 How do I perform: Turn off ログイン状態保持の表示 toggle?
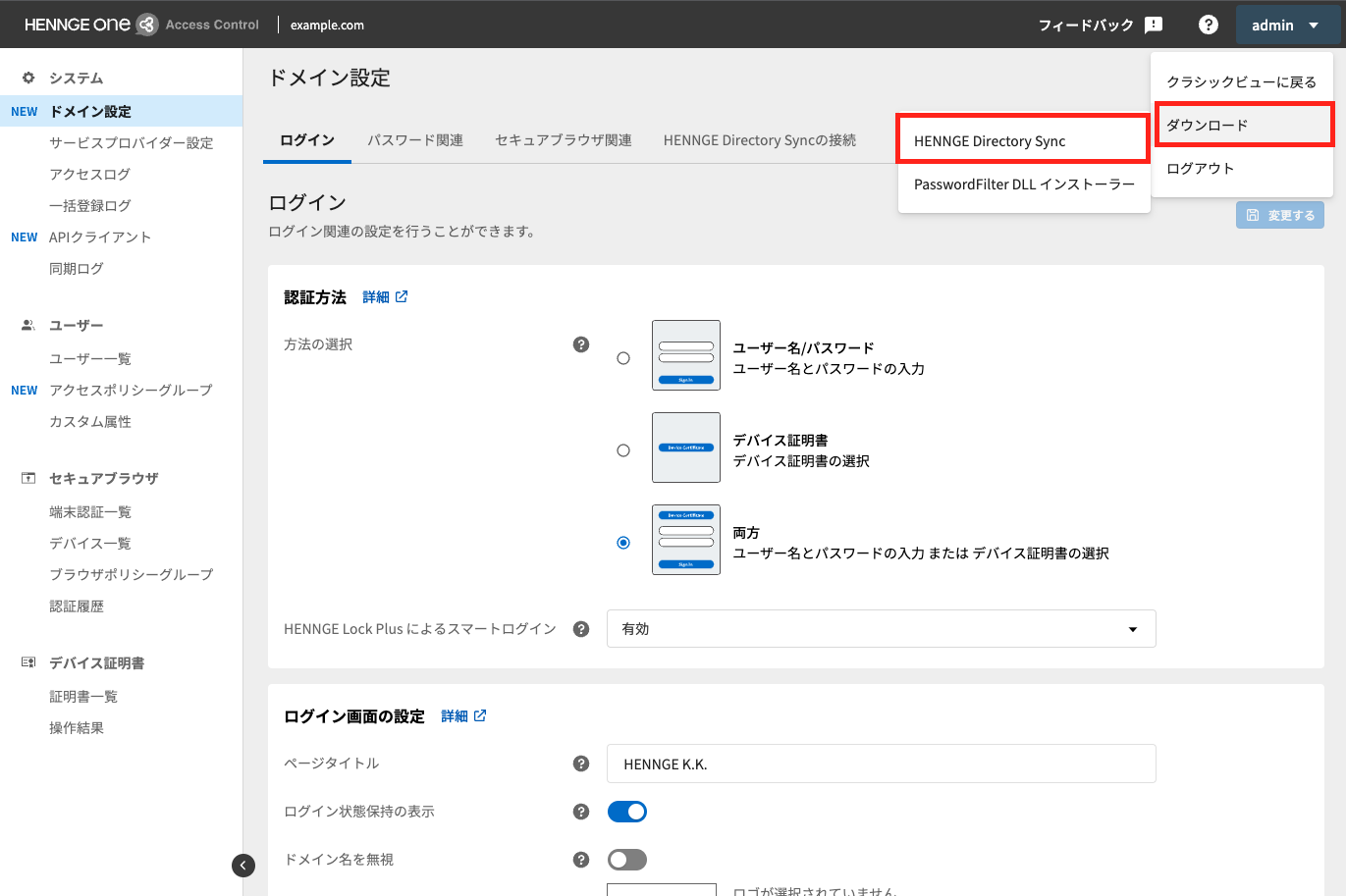pos(627,812)
